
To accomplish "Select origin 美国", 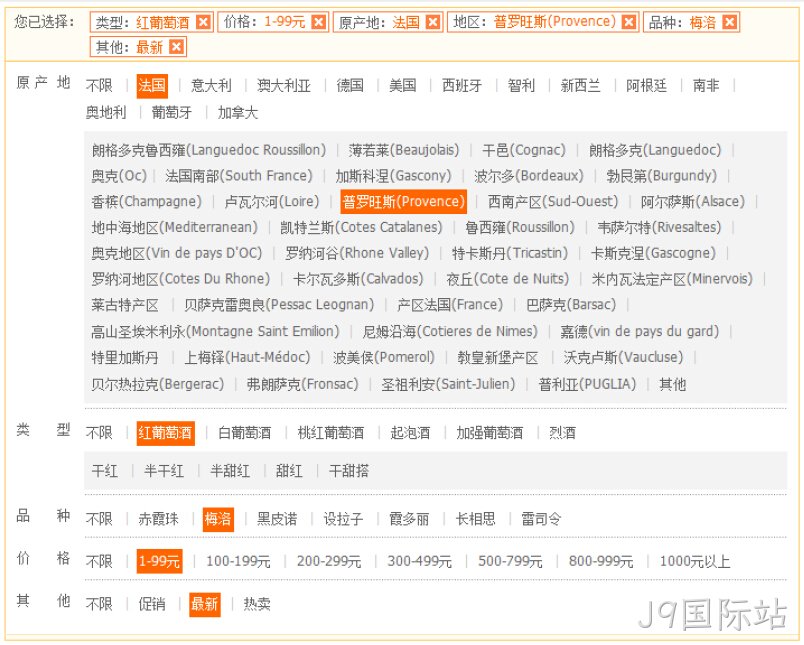I will point(403,85).
